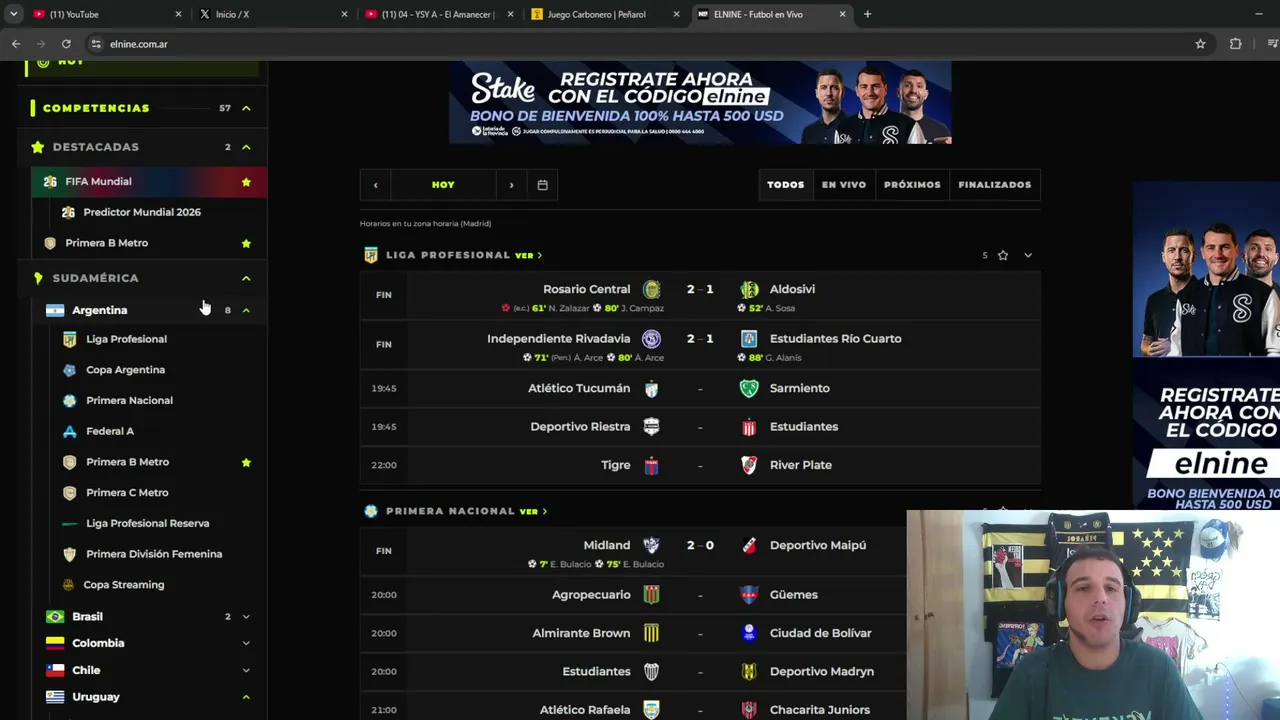Click the Almirante Brown crest
Viewport: 1280px width, 720px height.
(651, 633)
